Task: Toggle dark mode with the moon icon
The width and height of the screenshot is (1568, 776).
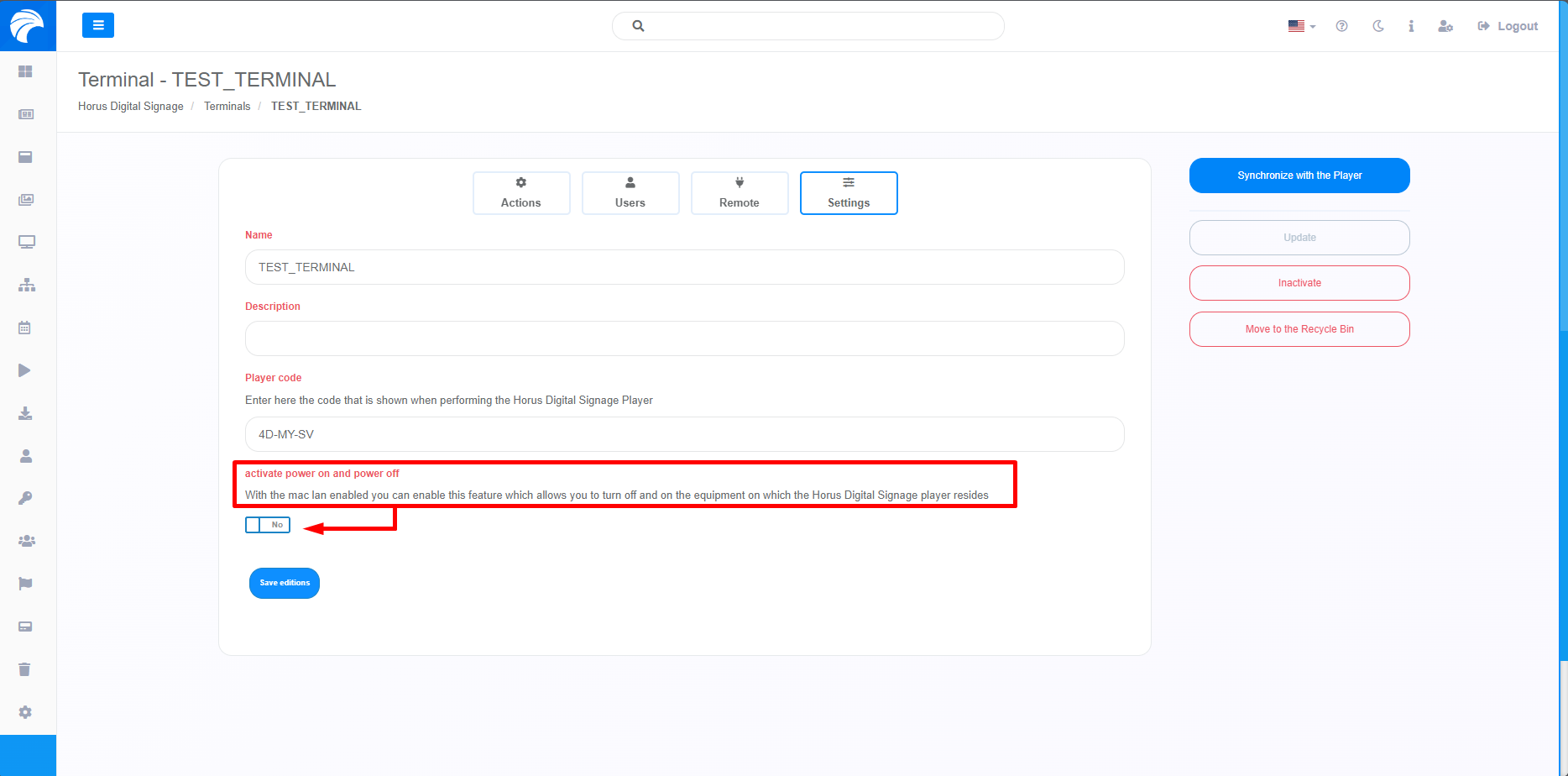Action: pos(1377,26)
